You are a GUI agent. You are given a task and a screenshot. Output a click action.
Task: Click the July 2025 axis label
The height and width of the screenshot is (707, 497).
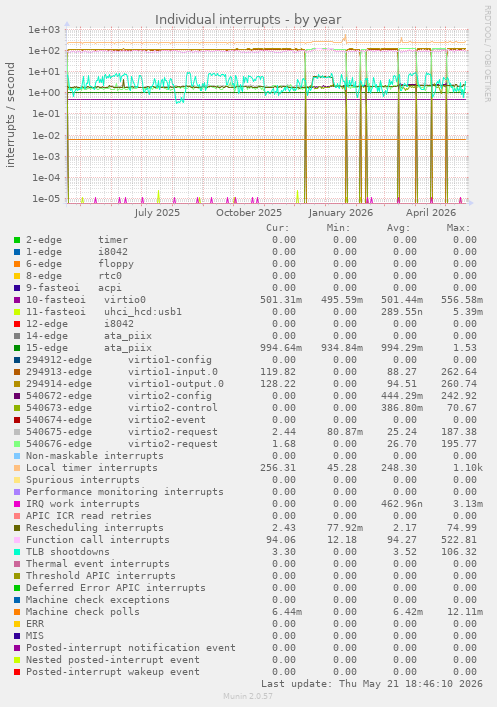[157, 213]
